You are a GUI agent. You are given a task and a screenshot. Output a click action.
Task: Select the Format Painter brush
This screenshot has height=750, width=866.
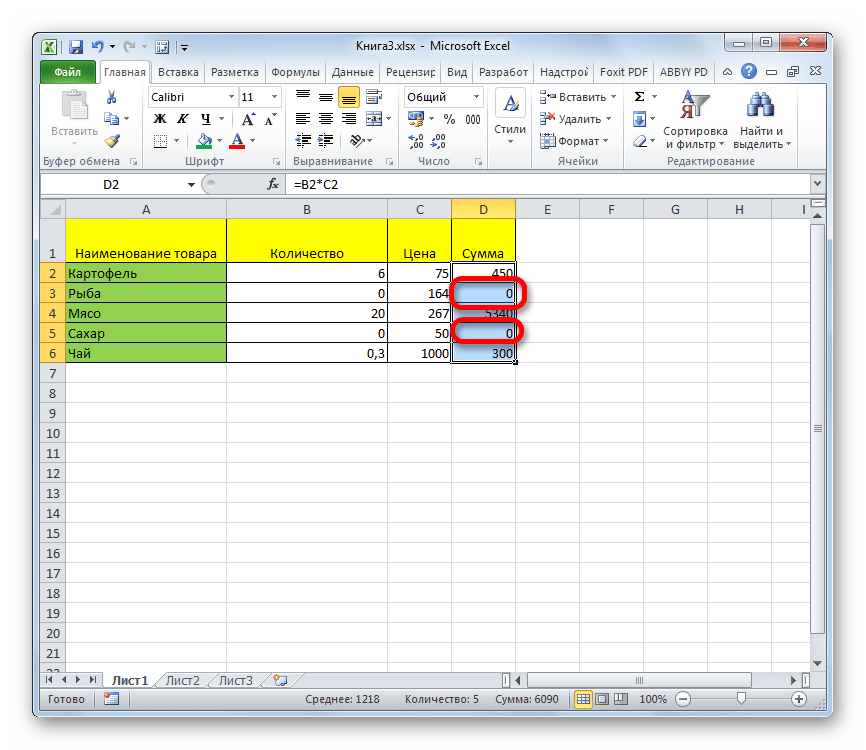coord(111,141)
